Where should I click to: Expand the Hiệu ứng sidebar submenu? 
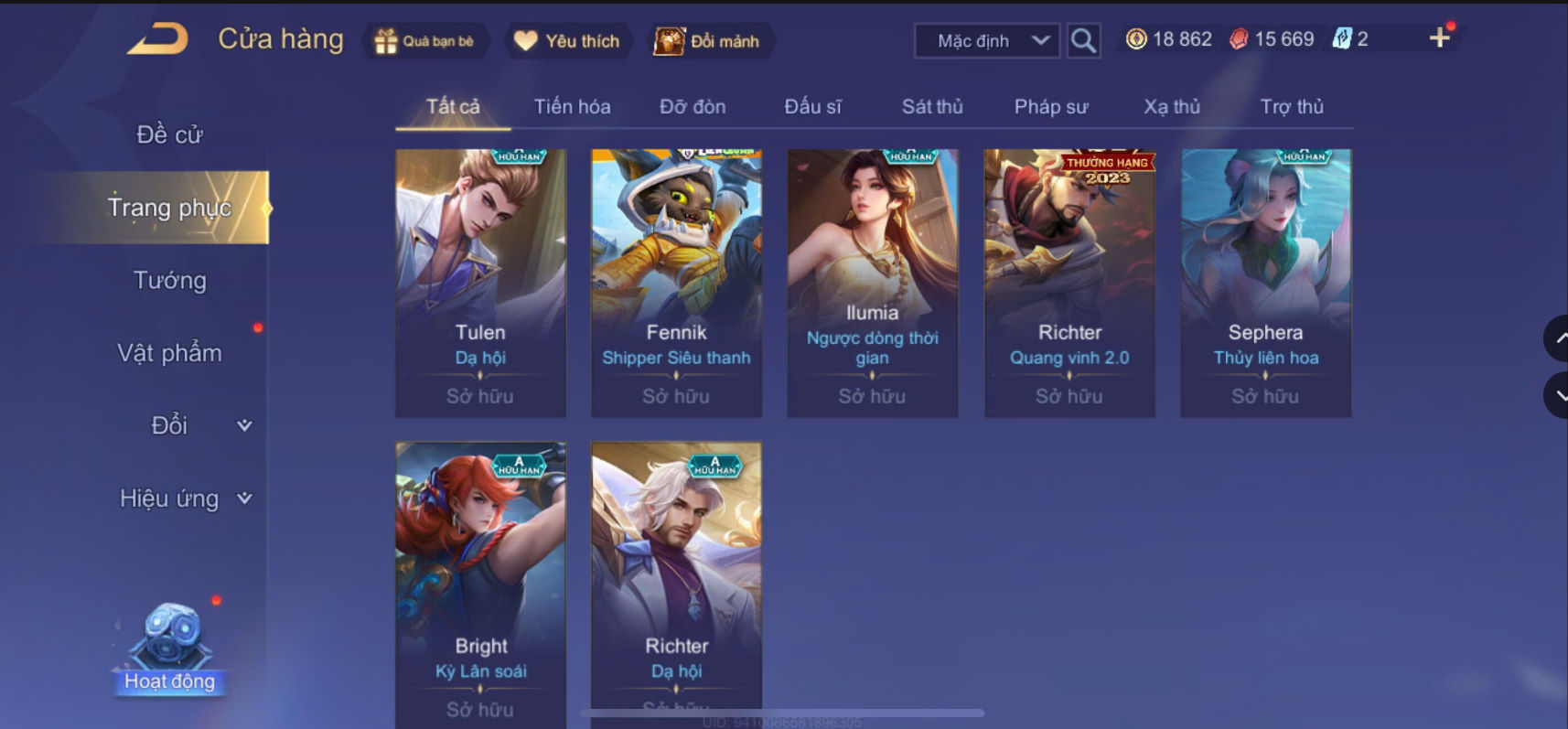tap(244, 499)
